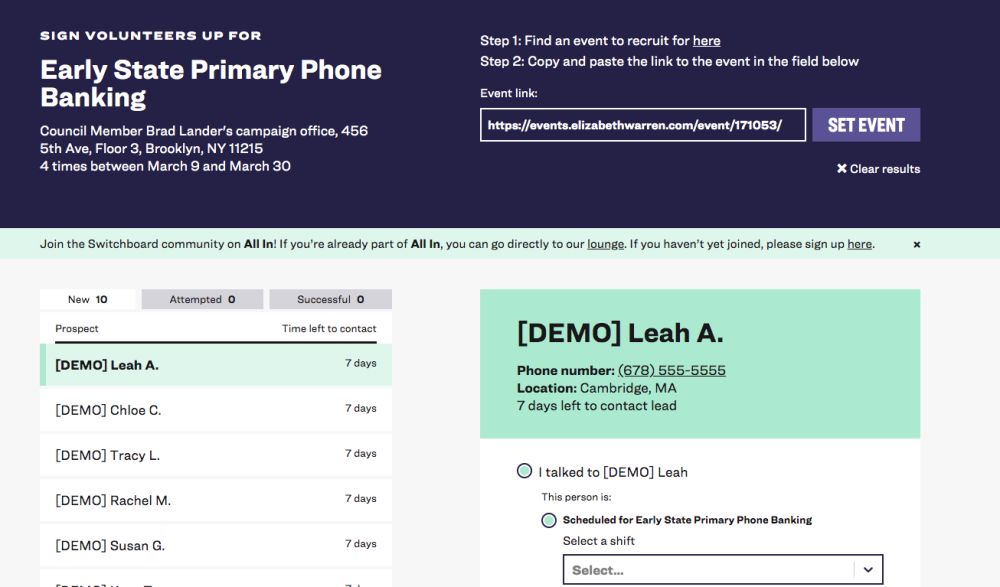Switch to the New prospects tab
Viewport: 1000px width, 587px height.
(88, 299)
